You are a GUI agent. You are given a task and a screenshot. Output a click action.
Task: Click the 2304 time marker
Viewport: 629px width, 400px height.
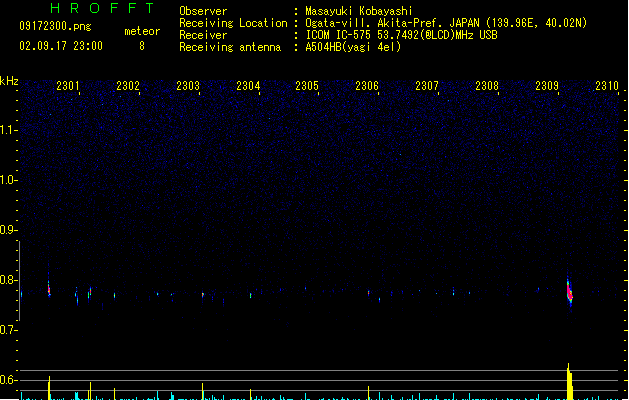(x=248, y=86)
